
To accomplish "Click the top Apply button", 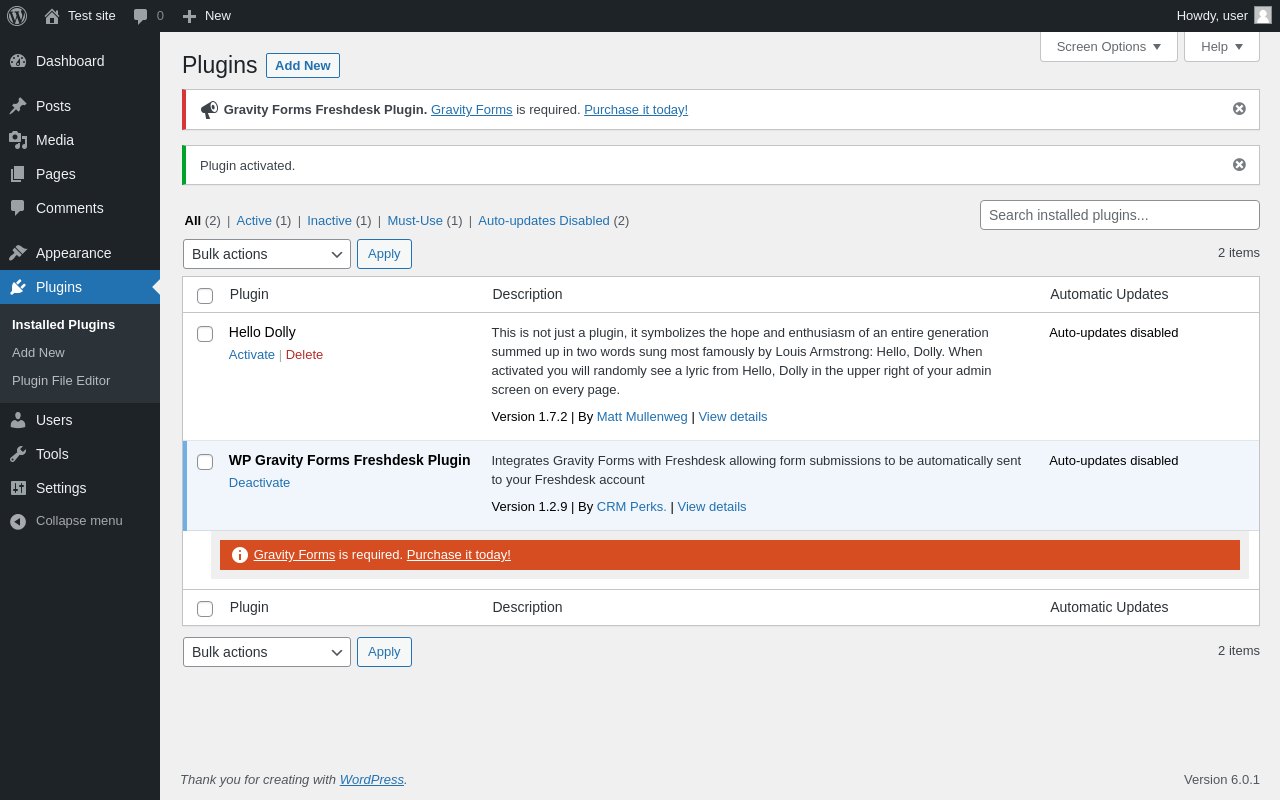I will point(384,254).
